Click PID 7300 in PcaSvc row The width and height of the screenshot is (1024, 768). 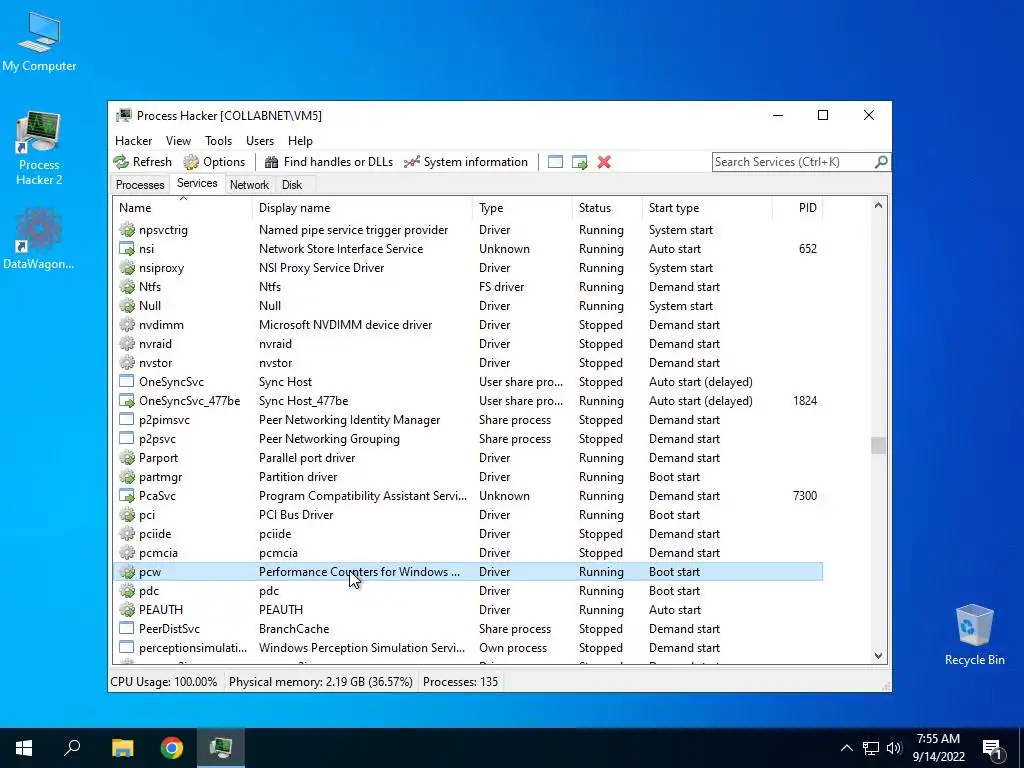[x=805, y=496]
